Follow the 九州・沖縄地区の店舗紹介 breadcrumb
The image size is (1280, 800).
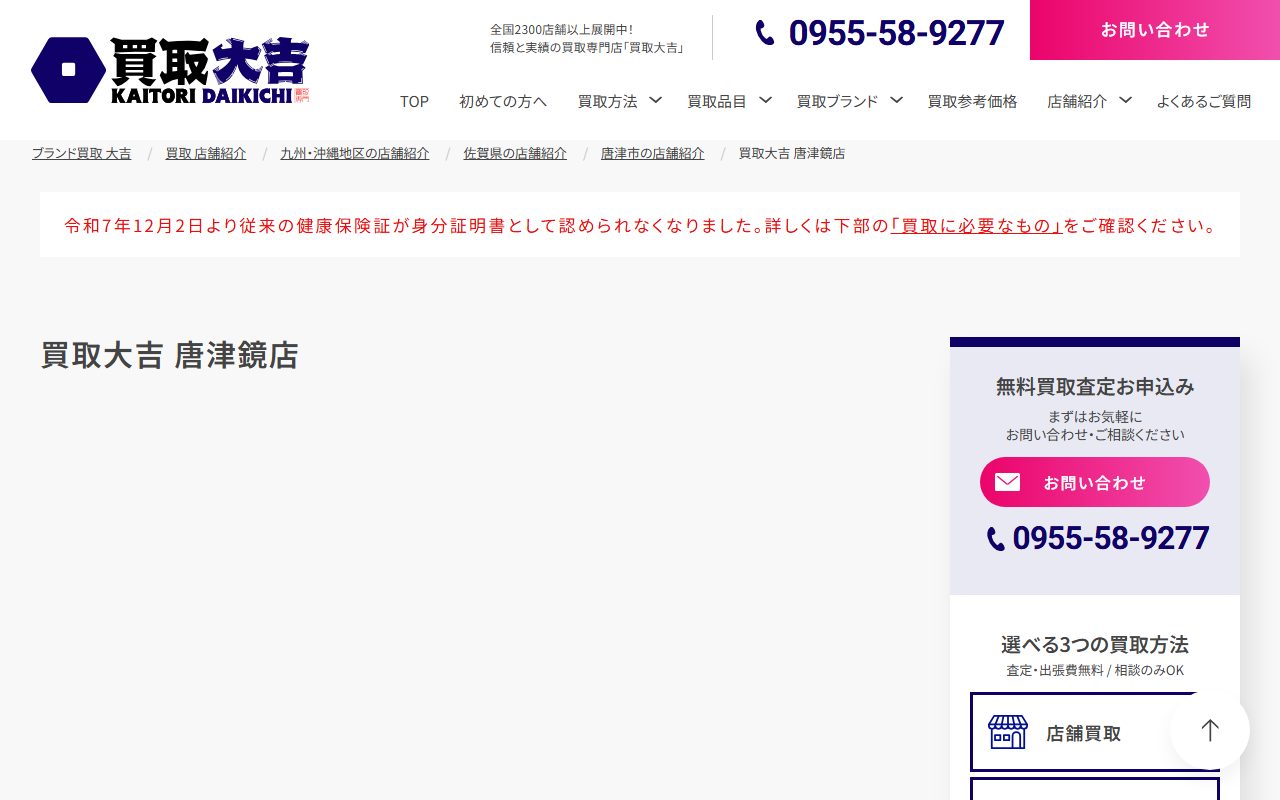(355, 153)
